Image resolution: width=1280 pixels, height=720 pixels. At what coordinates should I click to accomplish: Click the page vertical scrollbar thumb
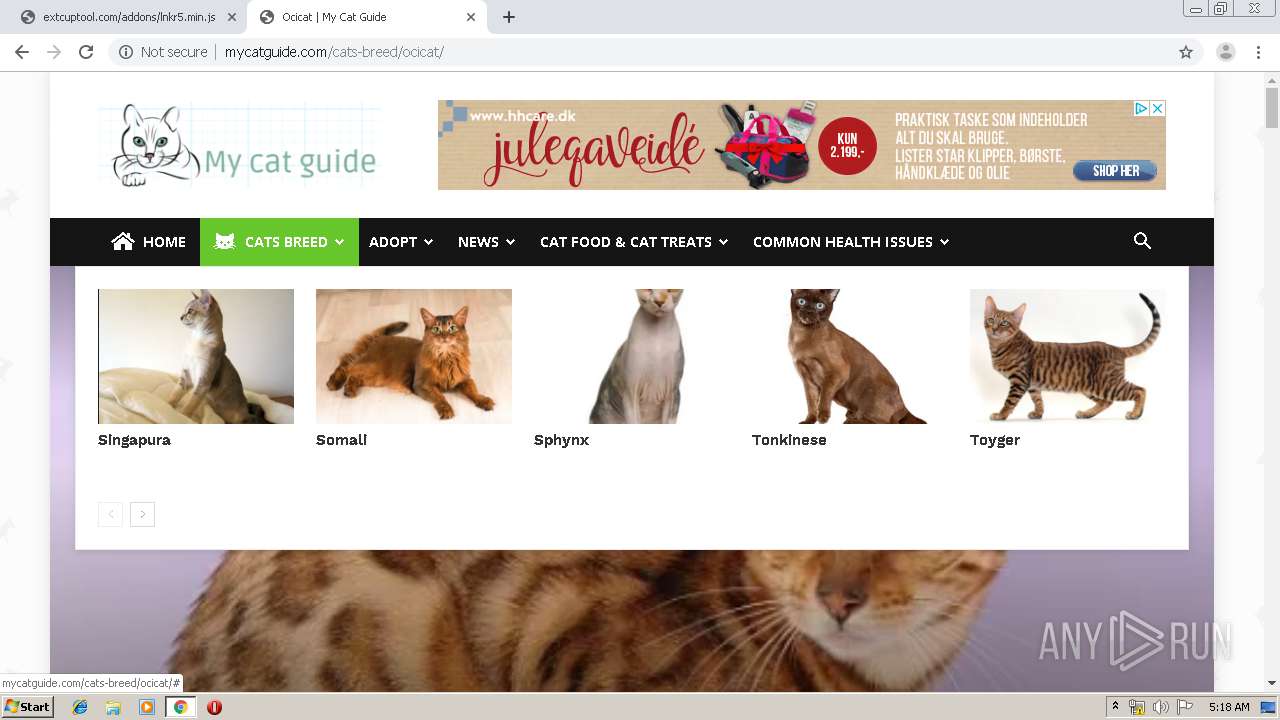coord(1272,106)
